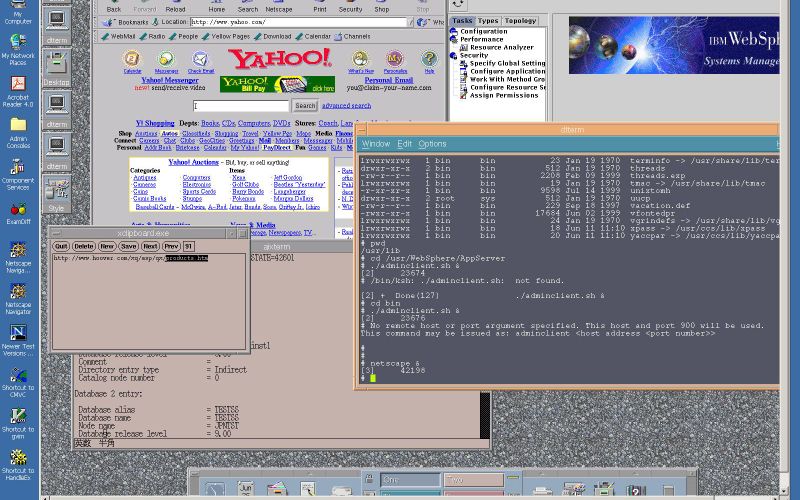
Task: Click the Style manager icon in CDE icon column
Action: [x=57, y=194]
